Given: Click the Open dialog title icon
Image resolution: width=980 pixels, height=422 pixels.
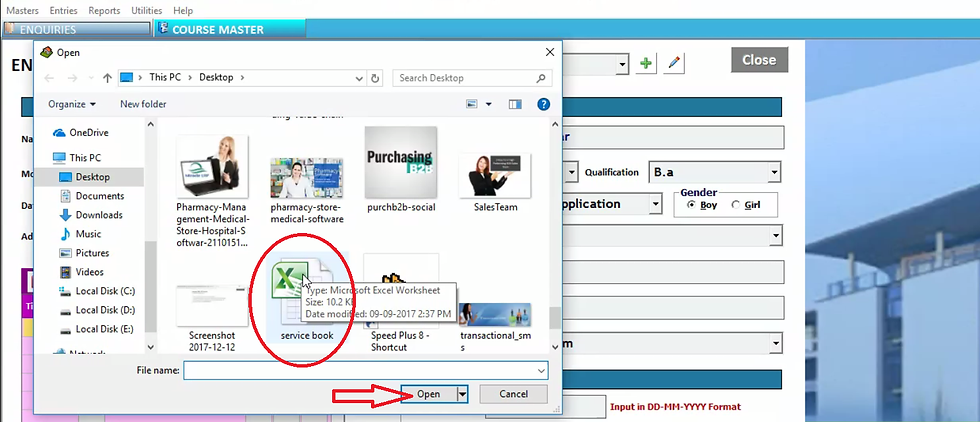Looking at the screenshot, I should pos(47,53).
